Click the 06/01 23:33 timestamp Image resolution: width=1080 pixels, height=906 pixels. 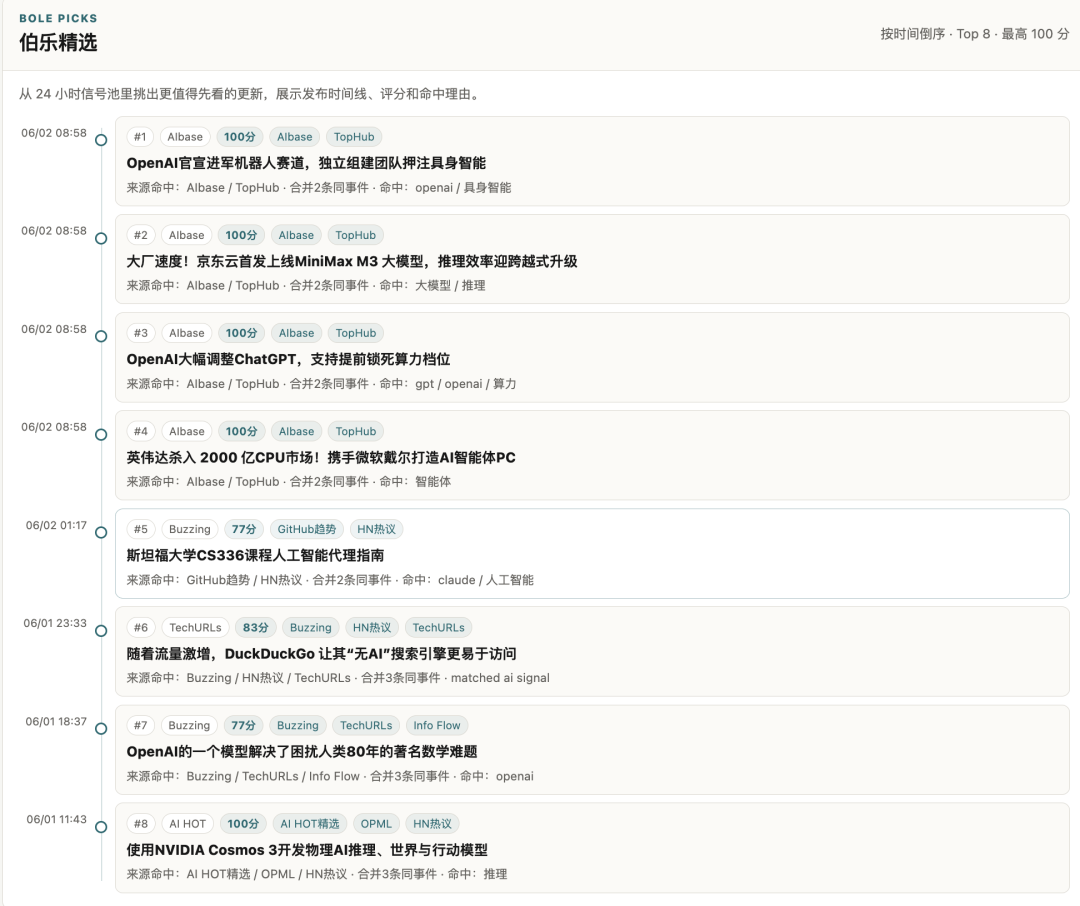(55, 624)
